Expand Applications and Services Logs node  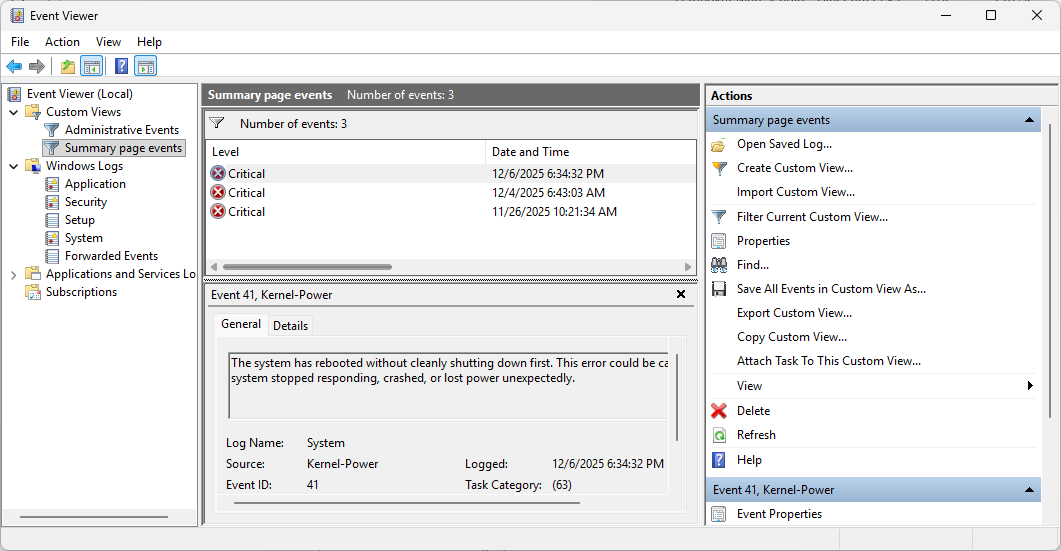point(14,274)
